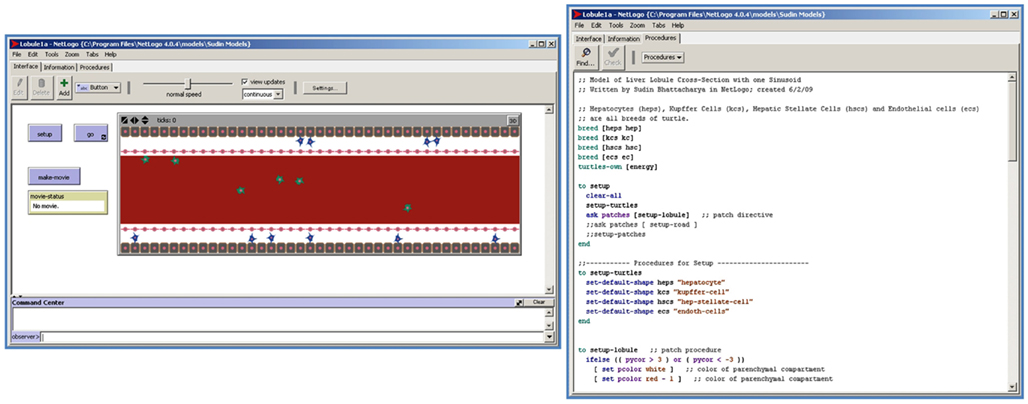Open the Button widget type dropdown
1028x404 pixels.
coord(98,87)
